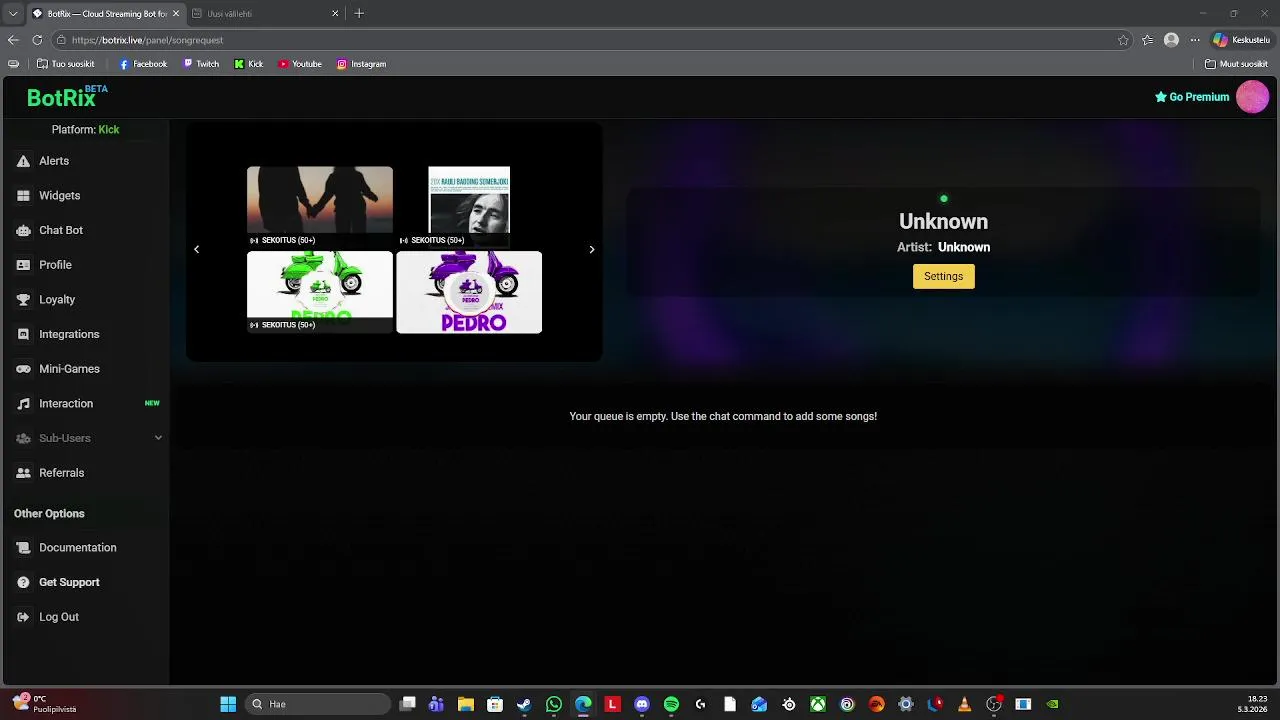Open the tab search dropdown
Image resolution: width=1280 pixels, height=720 pixels.
[x=13, y=14]
